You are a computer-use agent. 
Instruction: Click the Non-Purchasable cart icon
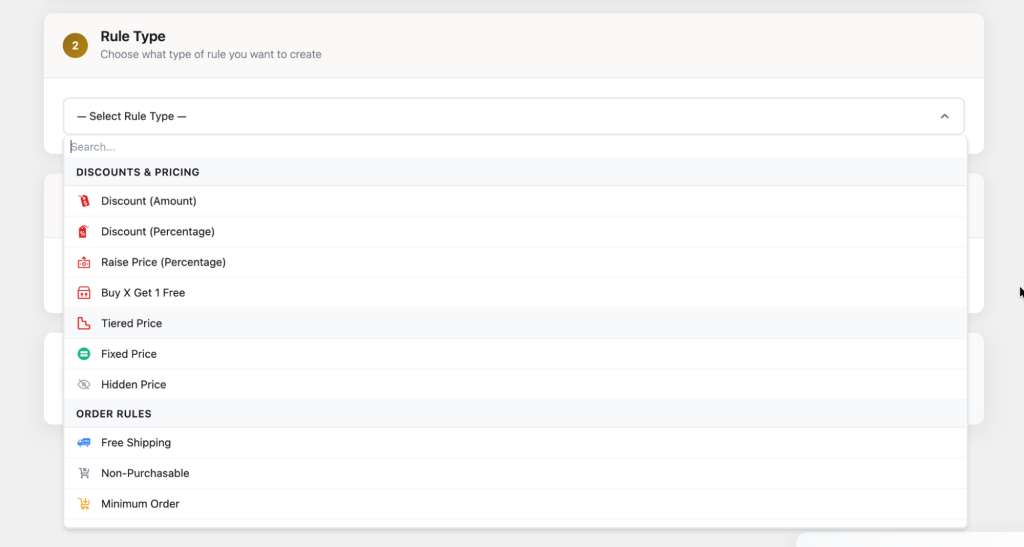pos(84,473)
